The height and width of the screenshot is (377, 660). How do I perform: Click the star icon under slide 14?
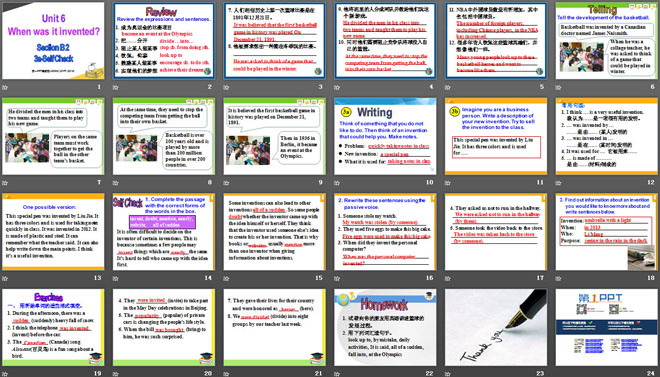pyautogui.click(x=115, y=278)
